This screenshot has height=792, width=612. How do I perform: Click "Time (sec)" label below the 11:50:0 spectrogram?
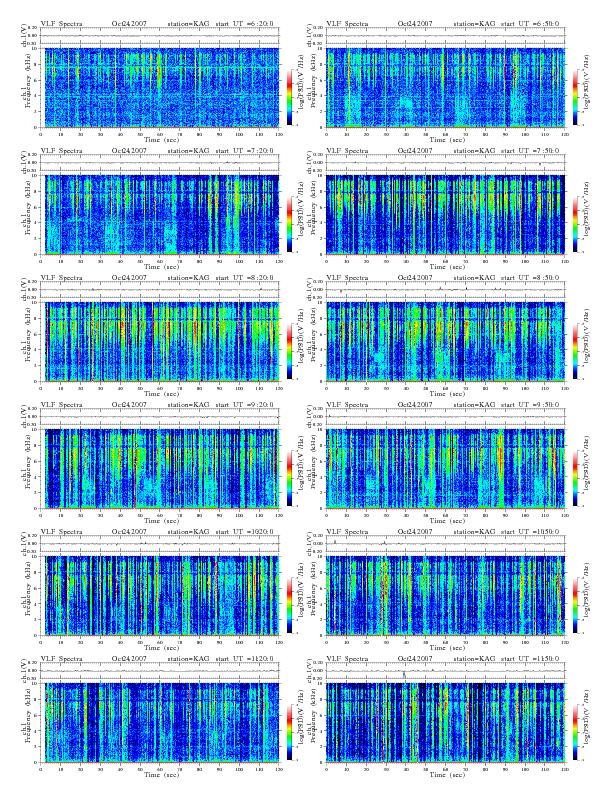(x=447, y=774)
